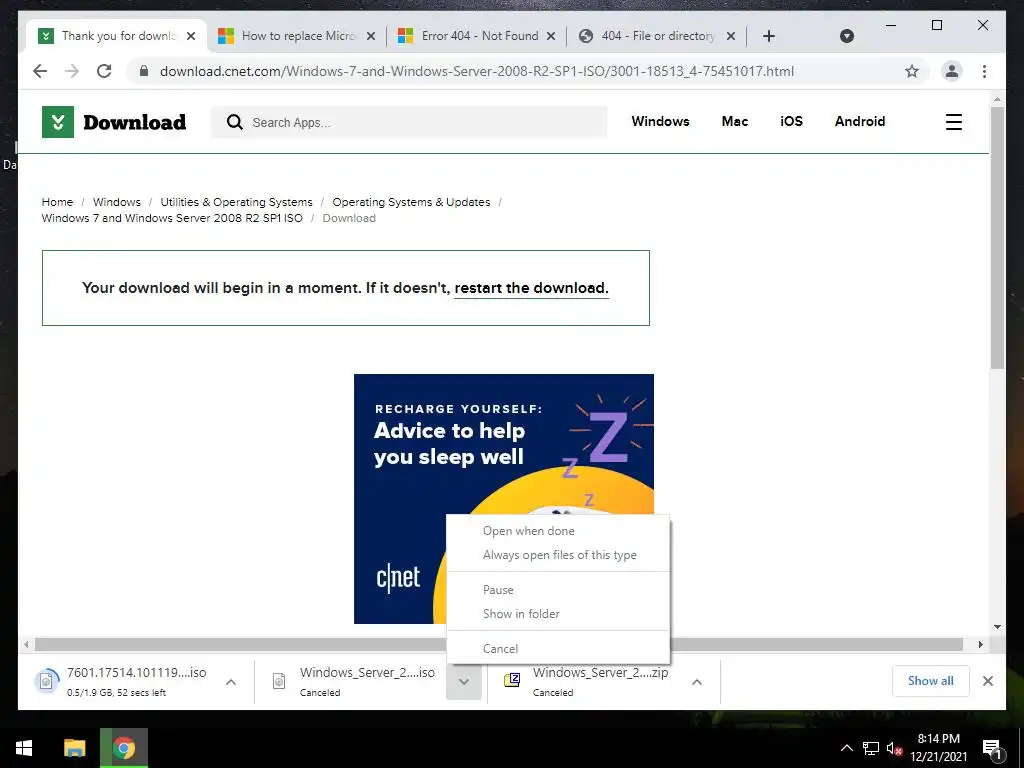Click the vertical scrollbar thumb
1024x768 pixels.
[997, 238]
